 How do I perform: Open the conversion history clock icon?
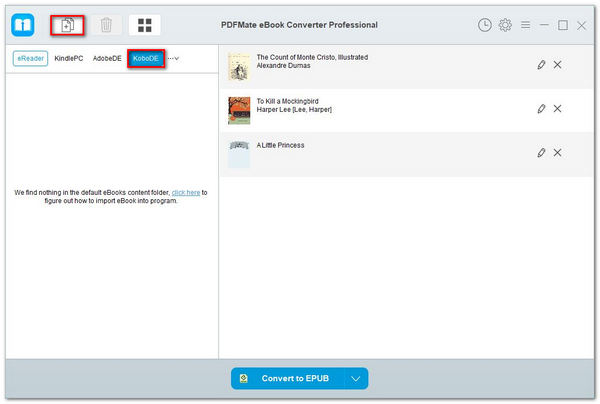(x=484, y=25)
